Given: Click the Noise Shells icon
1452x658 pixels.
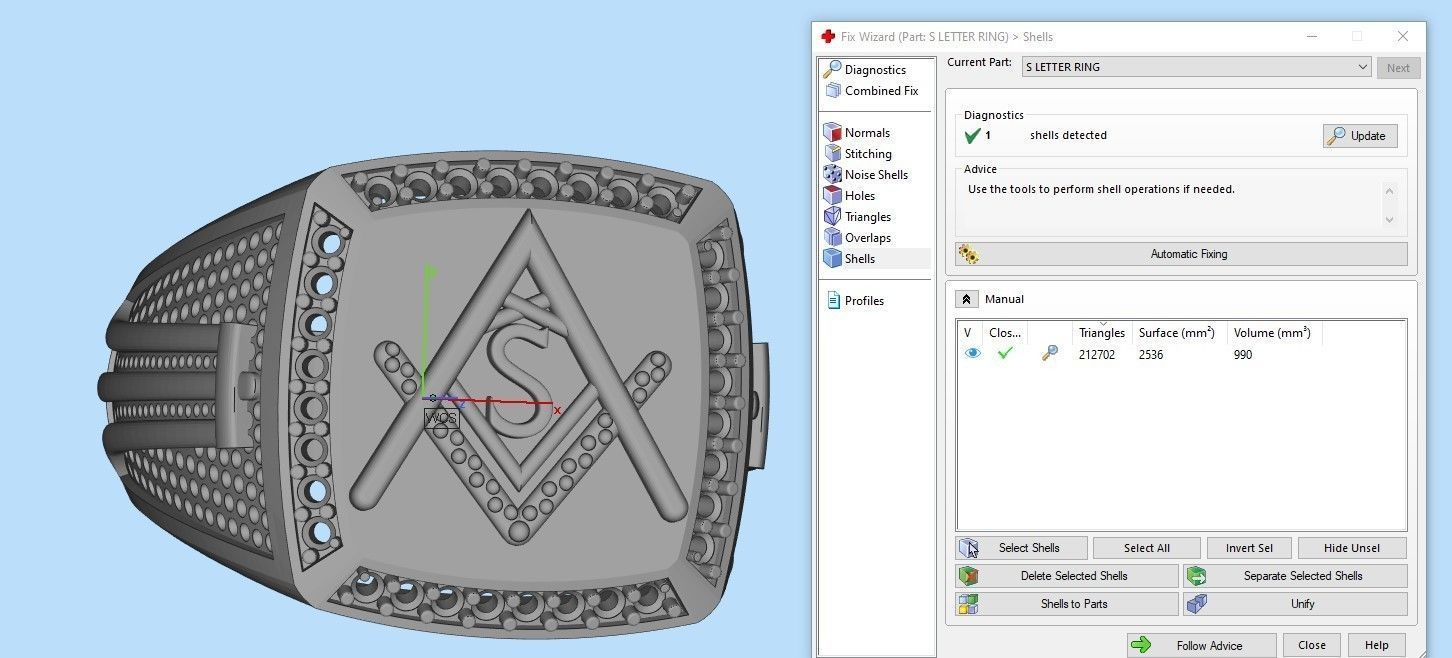Looking at the screenshot, I should pos(832,174).
